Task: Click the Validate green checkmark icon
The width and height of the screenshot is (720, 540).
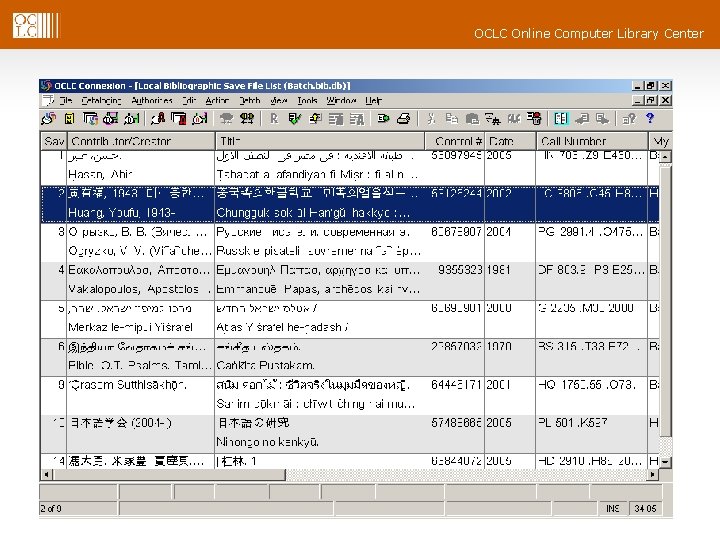Action: click(294, 119)
